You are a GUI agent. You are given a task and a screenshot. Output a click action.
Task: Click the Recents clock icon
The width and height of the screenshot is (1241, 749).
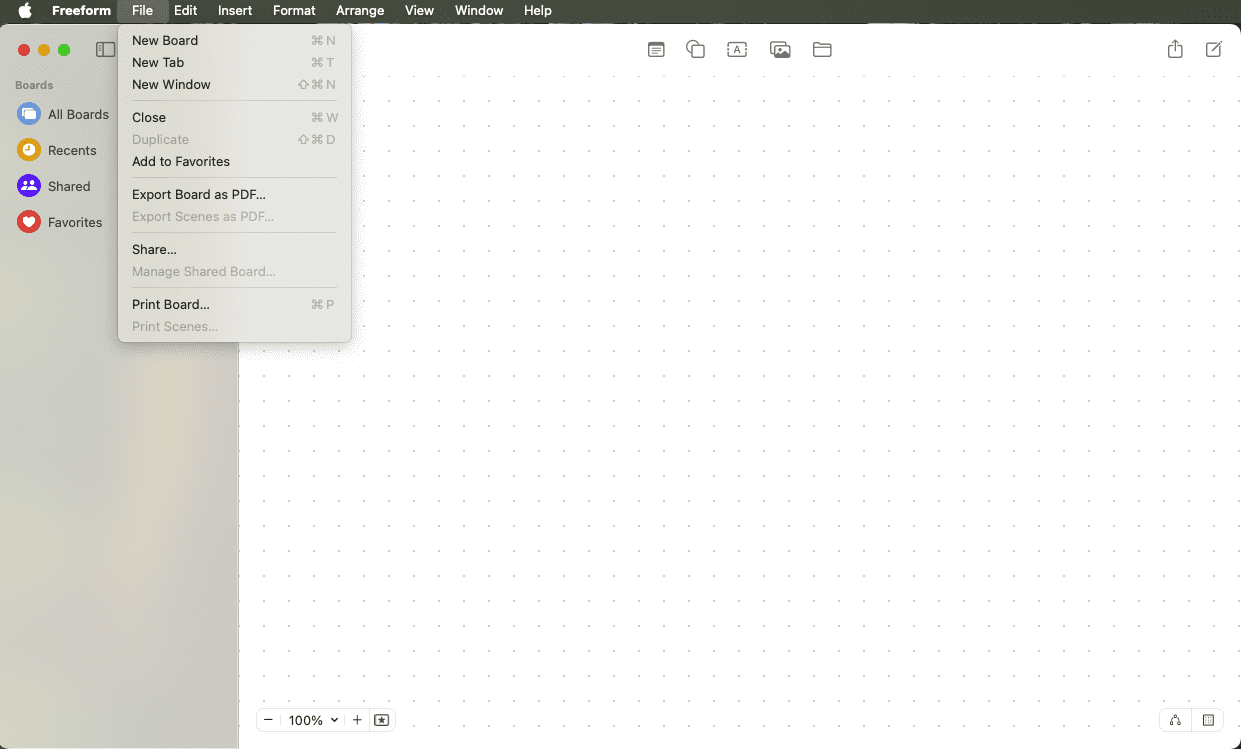[x=29, y=150]
